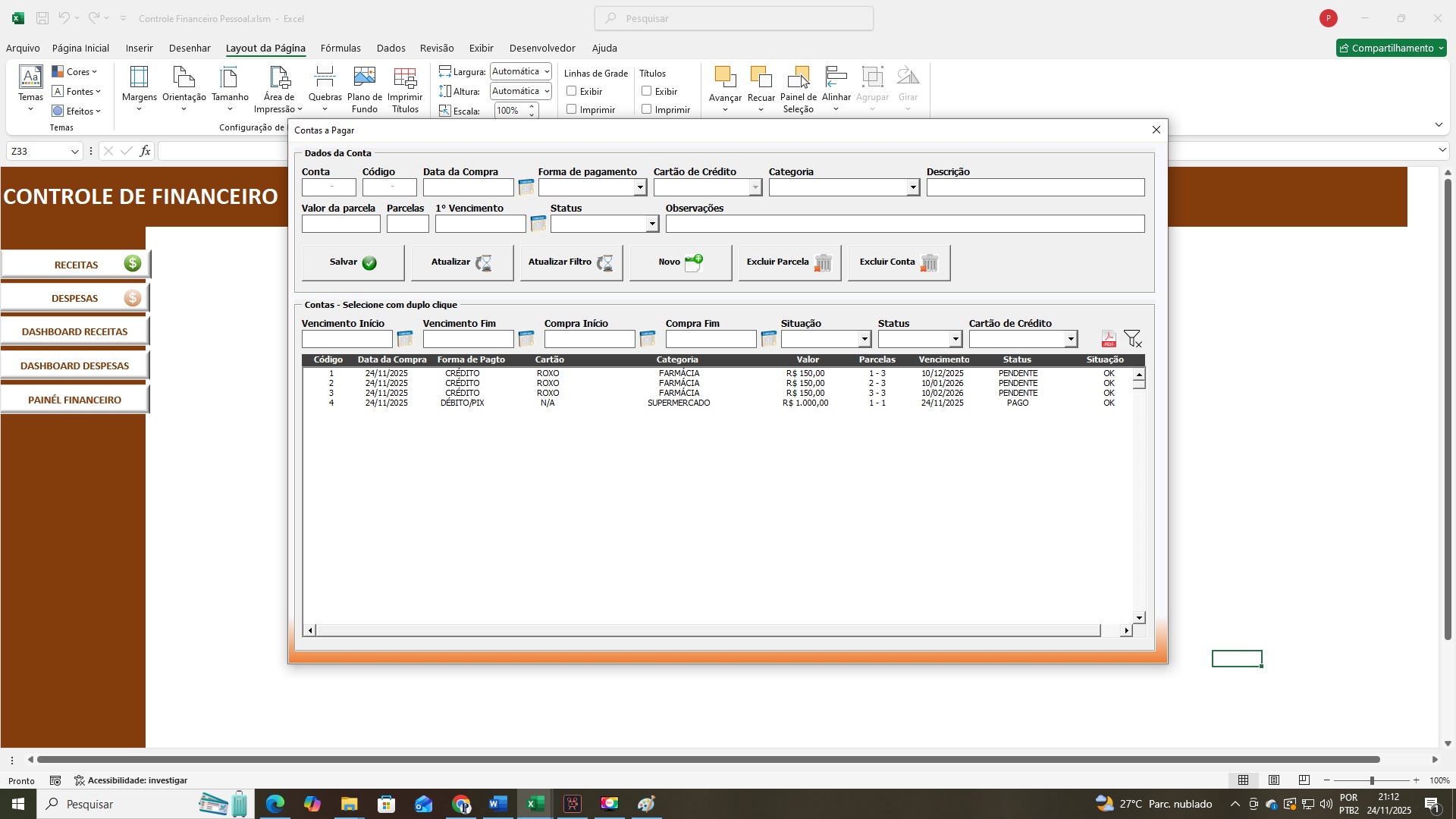Switch to the Fórmulas ribbon tab
Image resolution: width=1456 pixels, height=819 pixels.
[x=340, y=48]
